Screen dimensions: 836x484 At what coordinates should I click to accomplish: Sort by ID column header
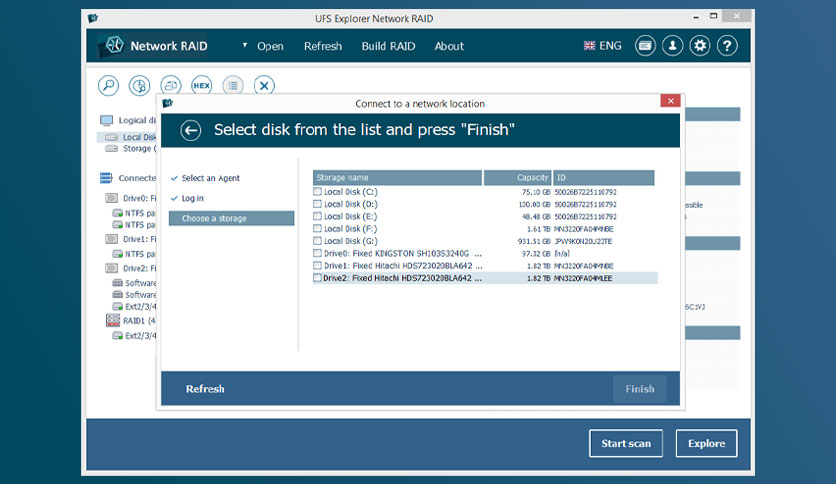point(604,178)
